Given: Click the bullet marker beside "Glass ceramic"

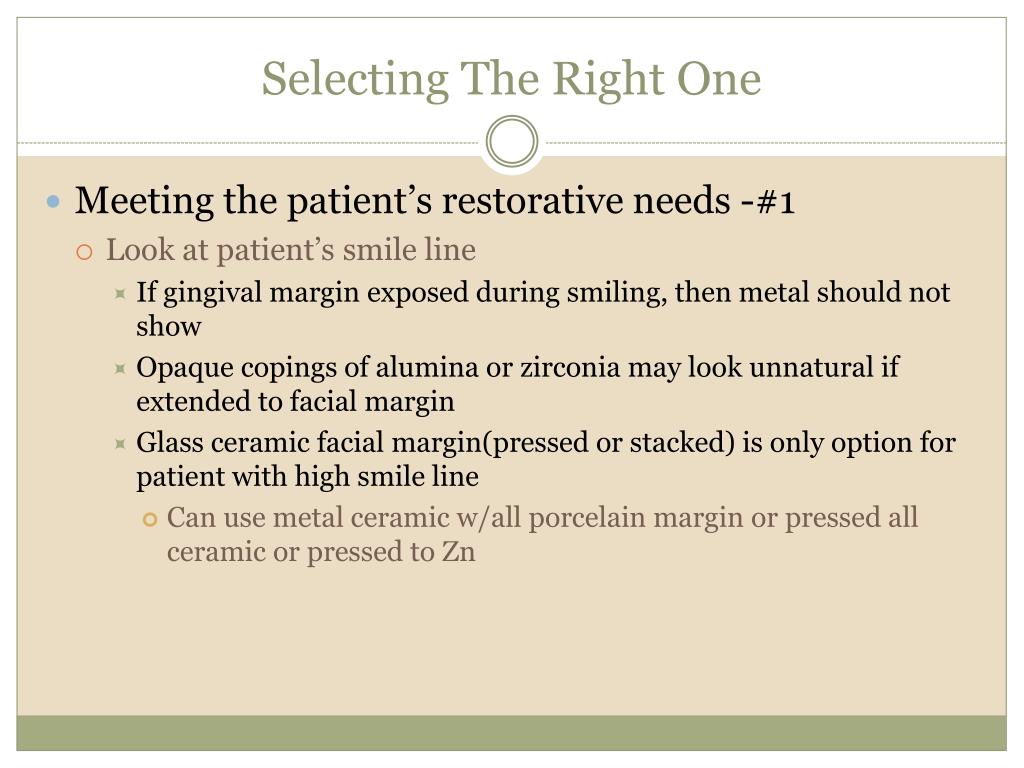Looking at the screenshot, I should point(119,443).
